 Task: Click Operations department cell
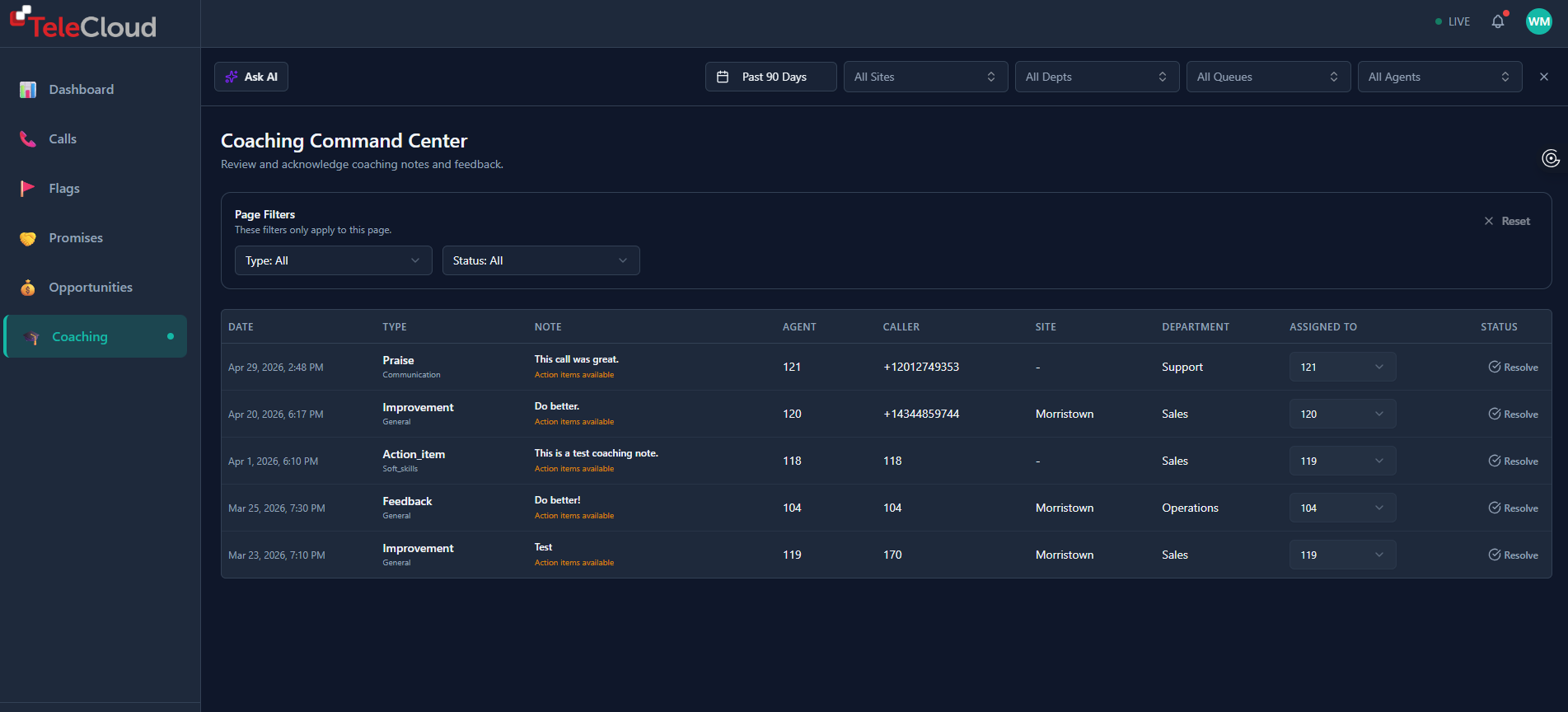pyautogui.click(x=1190, y=508)
